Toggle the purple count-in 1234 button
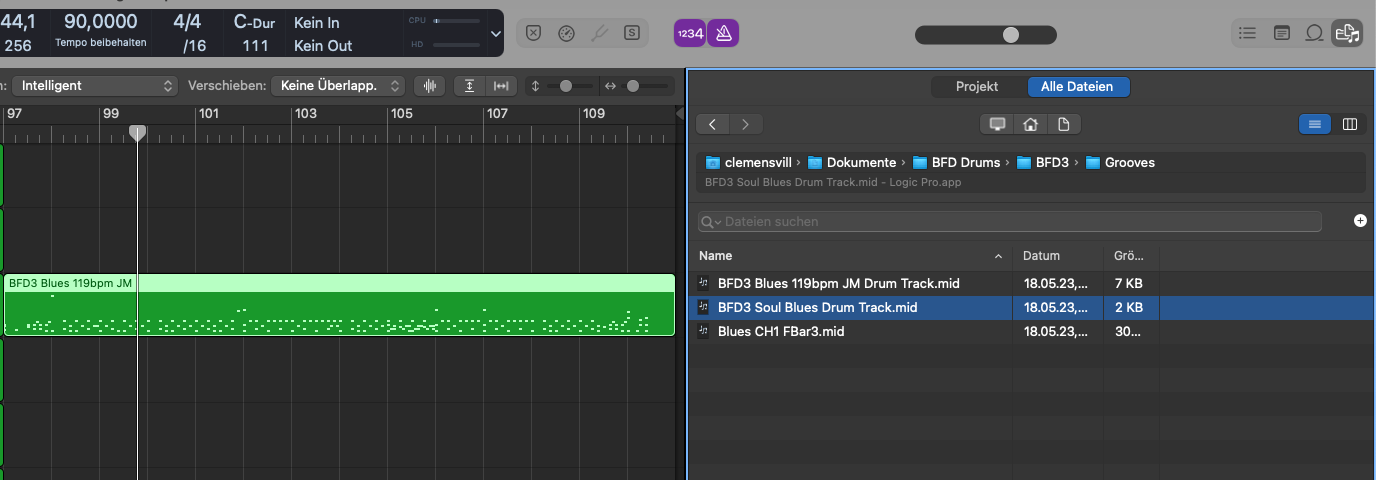The image size is (1376, 480). pyautogui.click(x=690, y=33)
